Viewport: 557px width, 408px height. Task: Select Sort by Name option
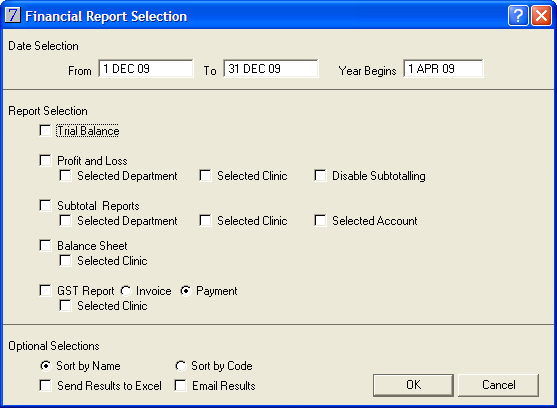45,366
